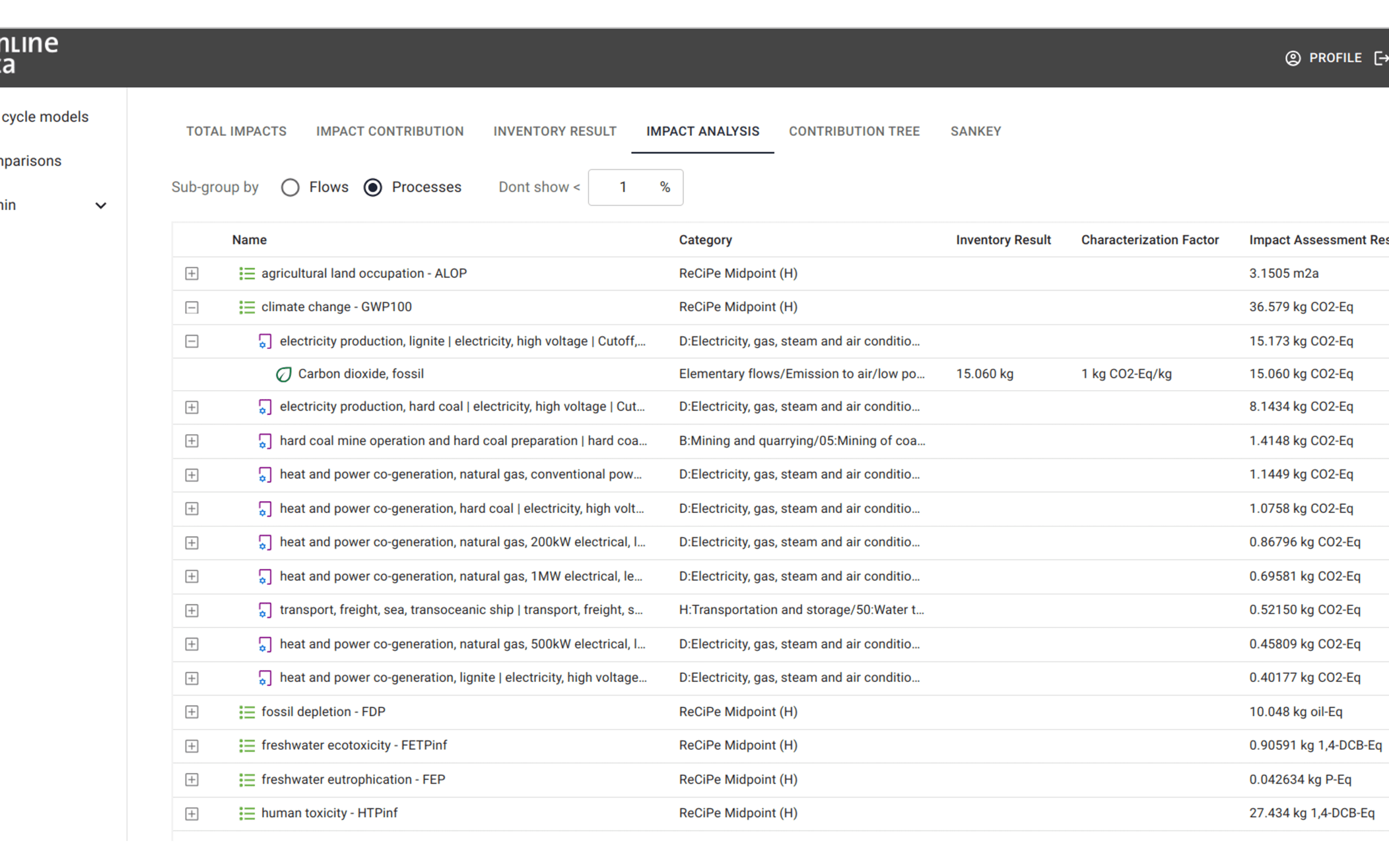Image resolution: width=1389 pixels, height=868 pixels.
Task: Click the list icon for freshwater ecotoxicity FETPinf
Action: pyautogui.click(x=247, y=746)
